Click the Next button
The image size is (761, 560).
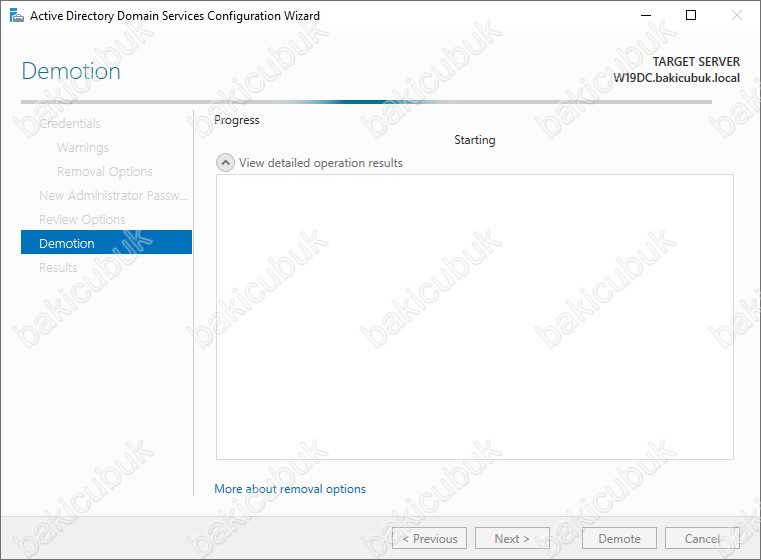click(x=512, y=538)
